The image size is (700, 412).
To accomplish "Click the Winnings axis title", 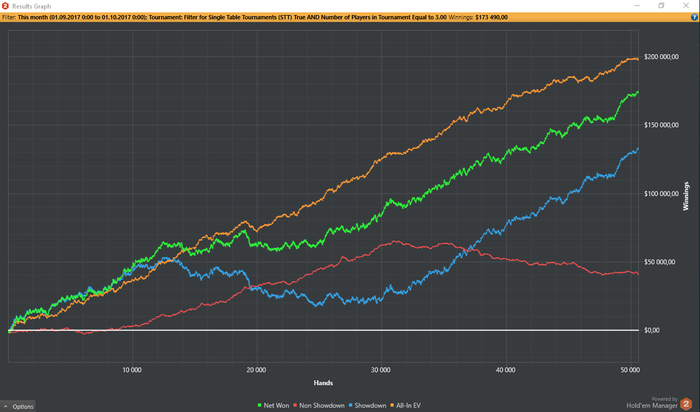I will click(686, 196).
